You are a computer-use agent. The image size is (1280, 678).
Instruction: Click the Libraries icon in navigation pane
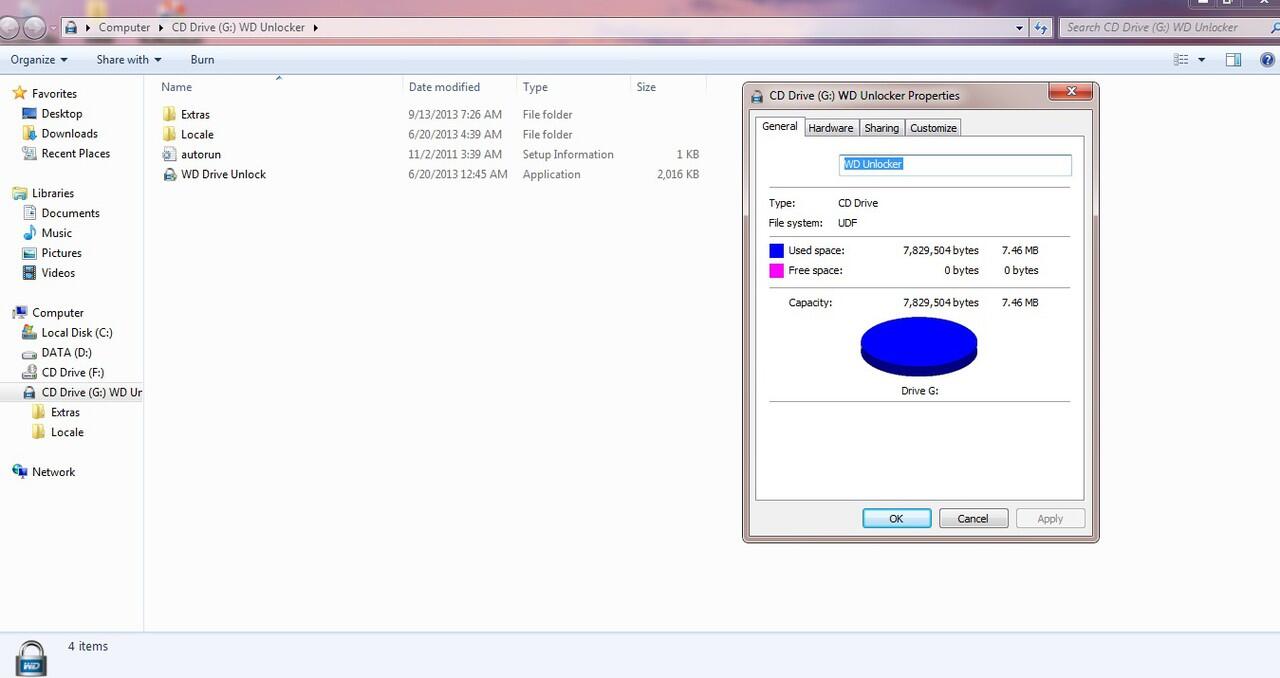[x=19, y=193]
